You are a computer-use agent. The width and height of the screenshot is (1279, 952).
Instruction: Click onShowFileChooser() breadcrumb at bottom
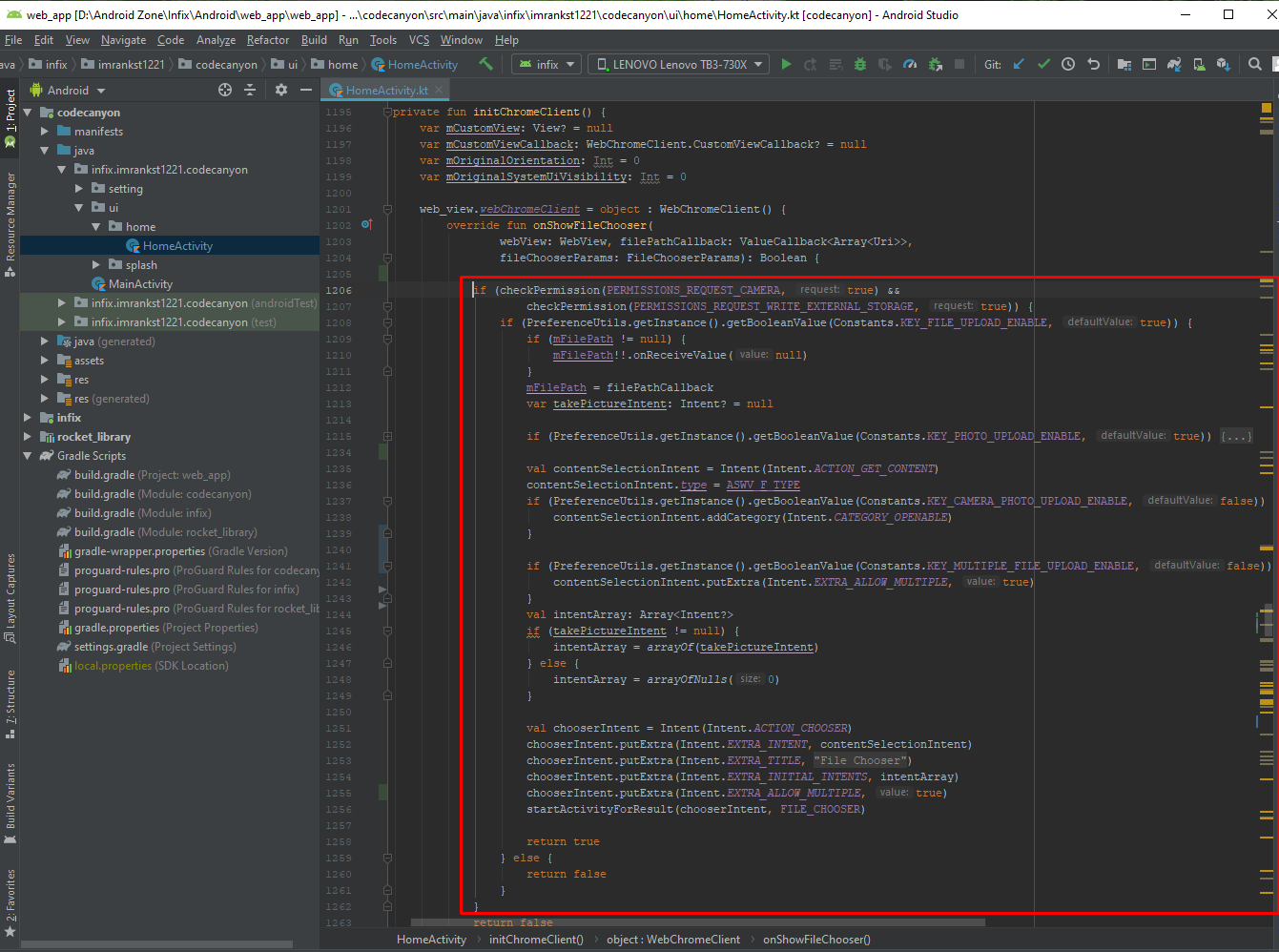coord(816,940)
